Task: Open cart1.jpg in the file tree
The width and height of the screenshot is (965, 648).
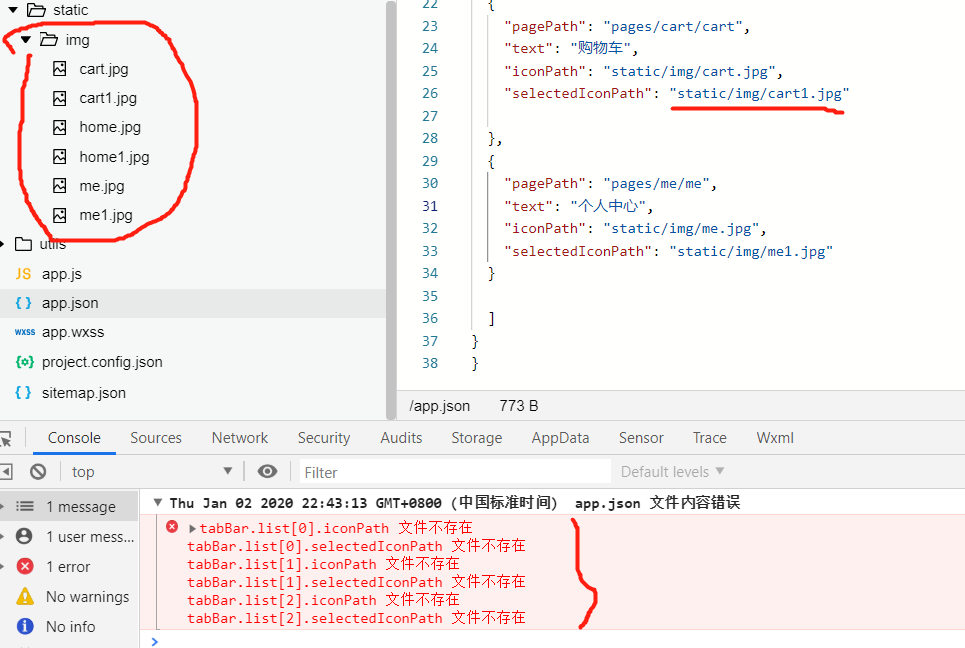Action: click(108, 98)
